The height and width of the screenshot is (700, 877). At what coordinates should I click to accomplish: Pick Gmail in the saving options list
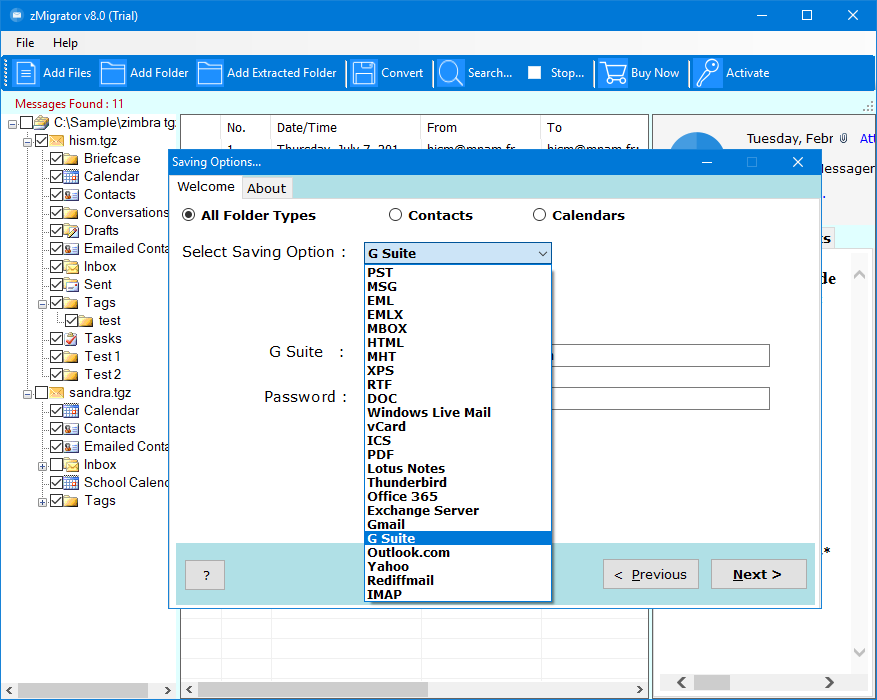click(458, 524)
